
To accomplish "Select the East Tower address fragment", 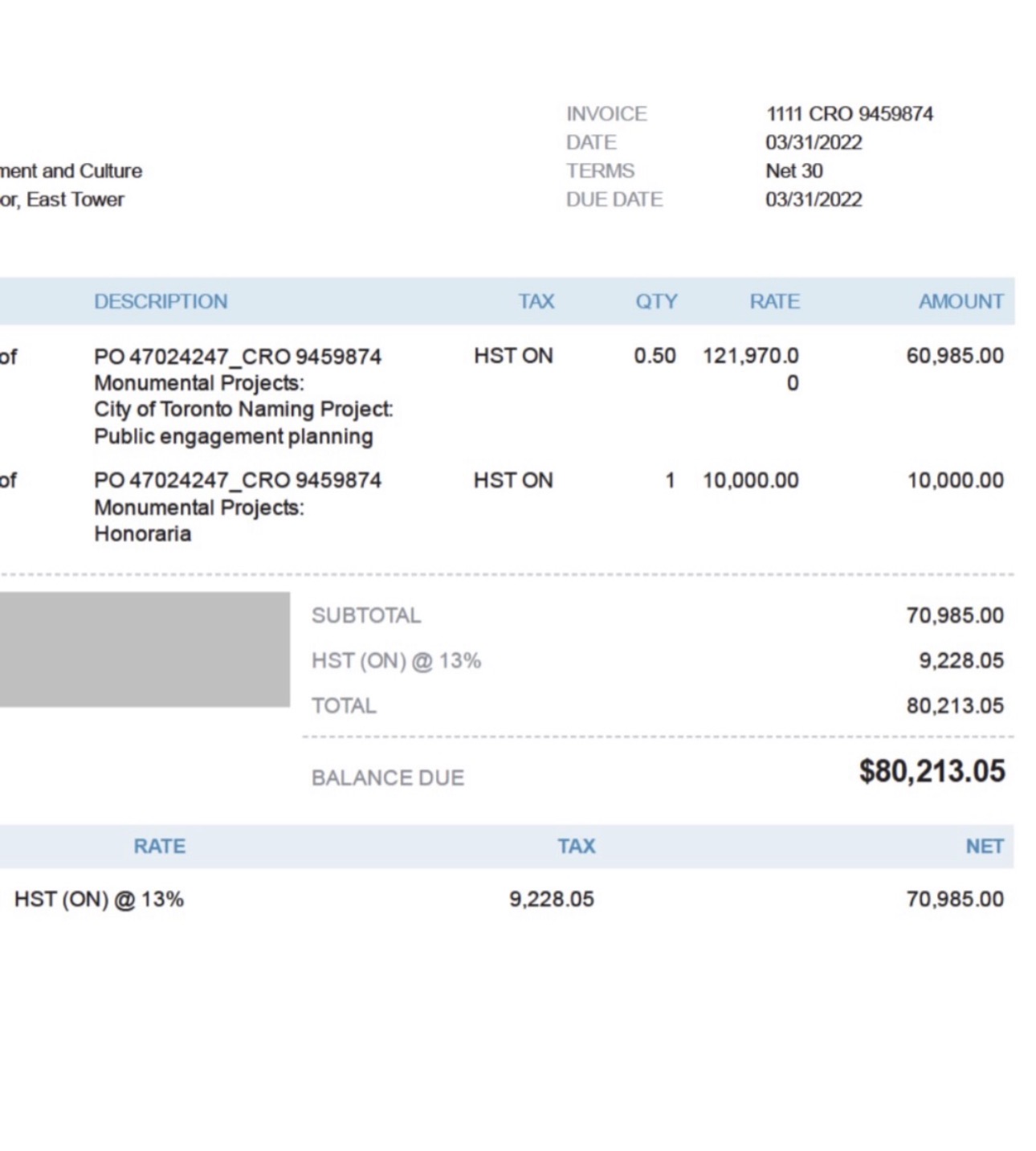I will click(75, 199).
